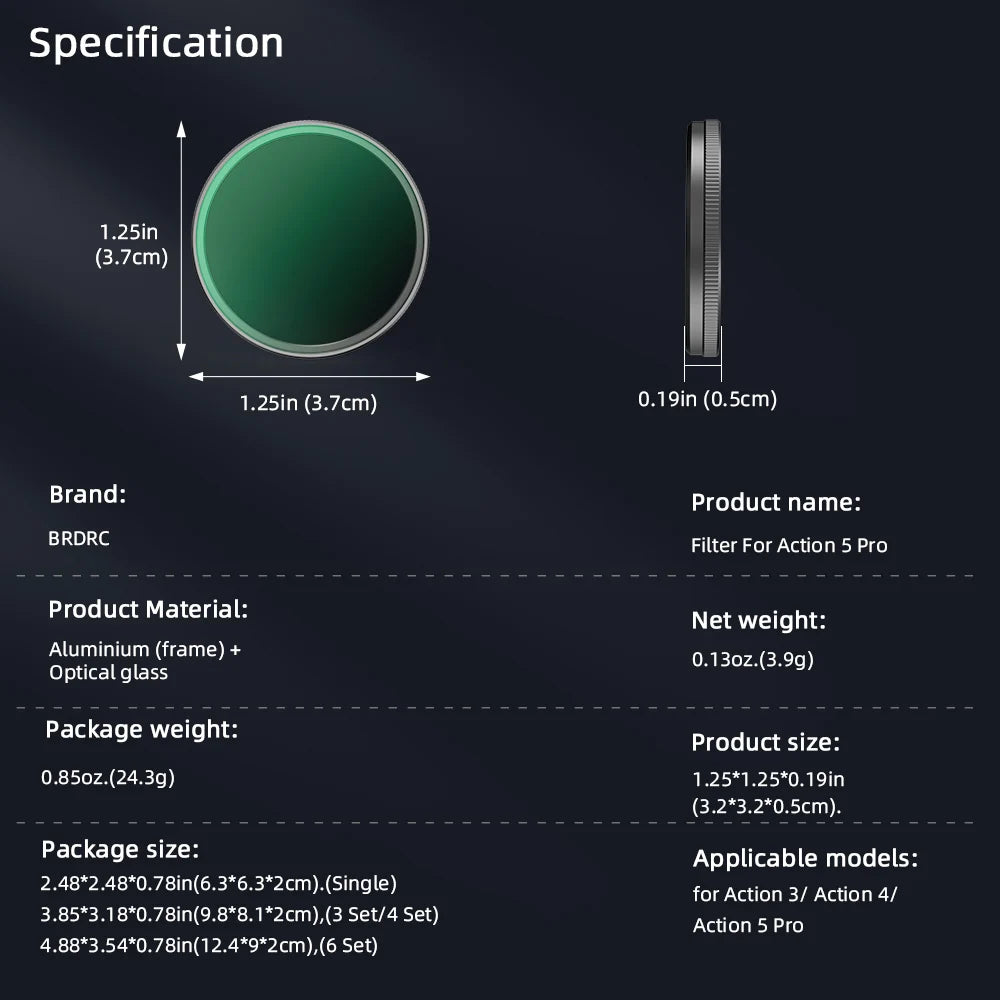Image resolution: width=1000 pixels, height=1000 pixels.
Task: Click the horizontal width arrow
Action: tap(310, 376)
